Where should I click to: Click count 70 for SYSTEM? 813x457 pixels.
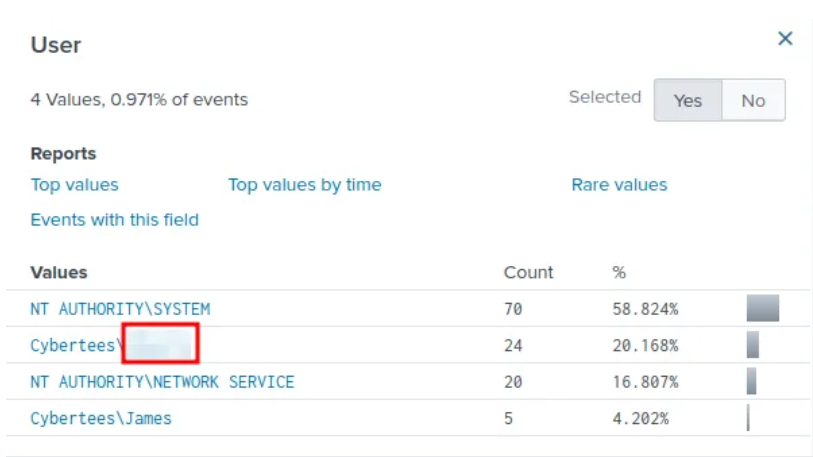(513, 309)
